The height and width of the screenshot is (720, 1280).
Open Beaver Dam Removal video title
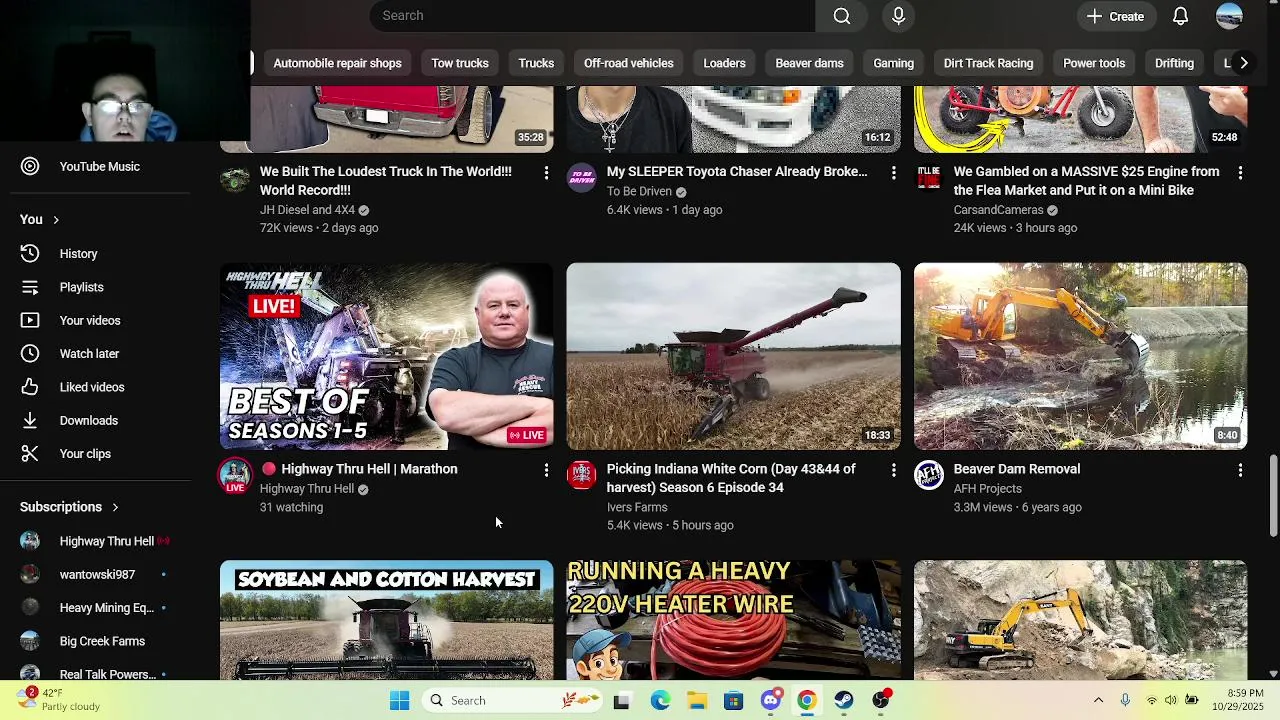1016,469
